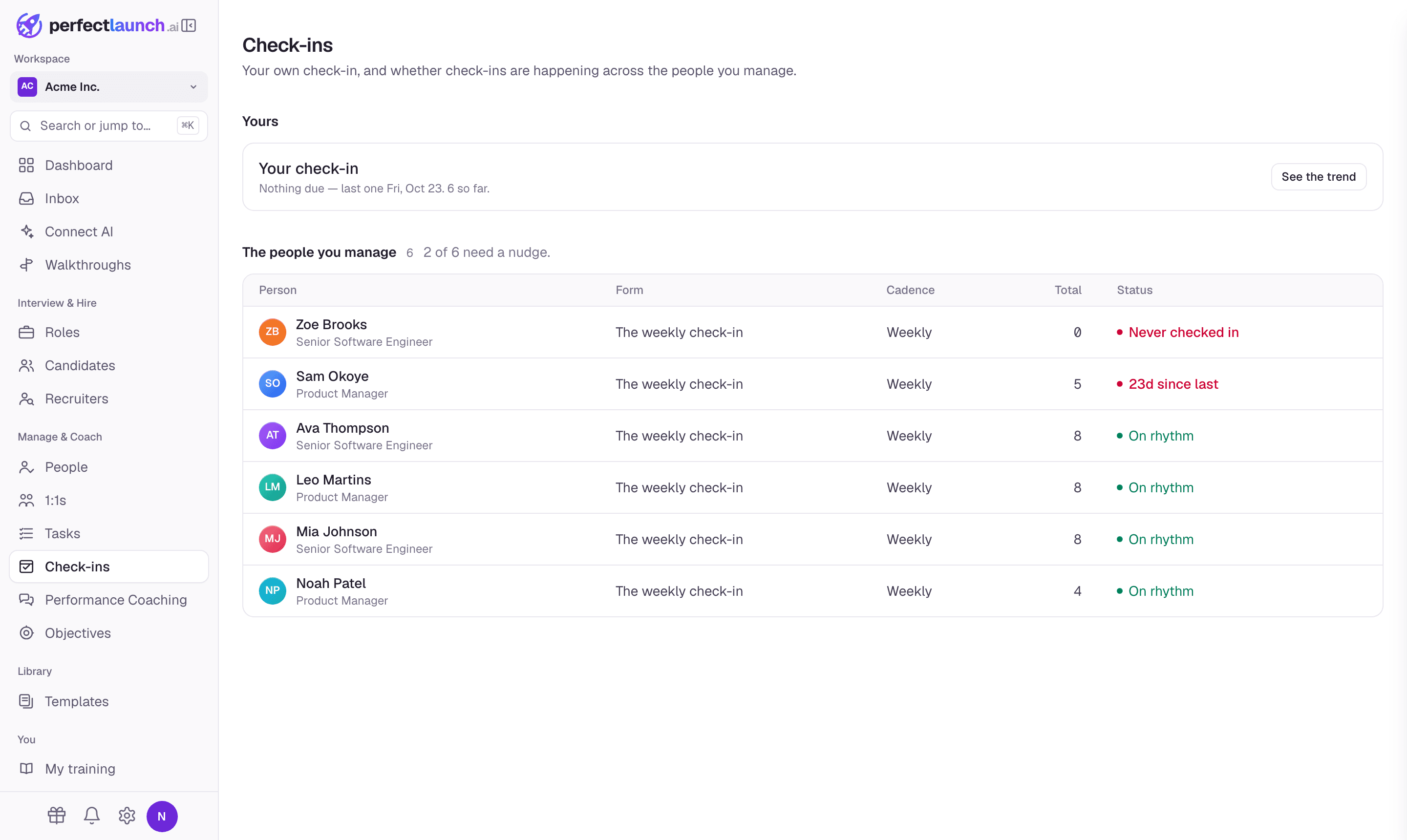The width and height of the screenshot is (1407, 840).
Task: Go to People page
Action: (x=109, y=467)
